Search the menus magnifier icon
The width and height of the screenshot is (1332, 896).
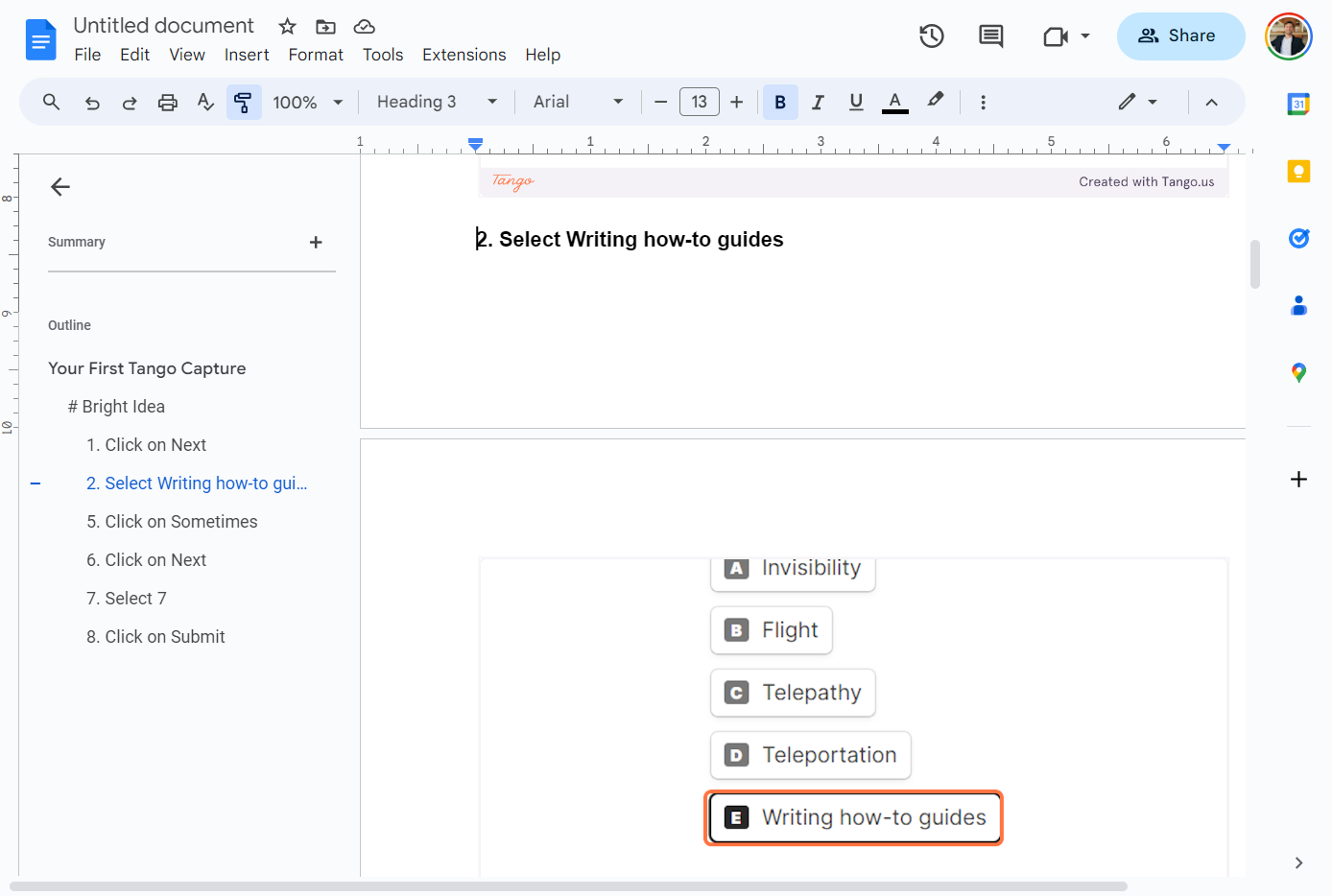coord(52,102)
